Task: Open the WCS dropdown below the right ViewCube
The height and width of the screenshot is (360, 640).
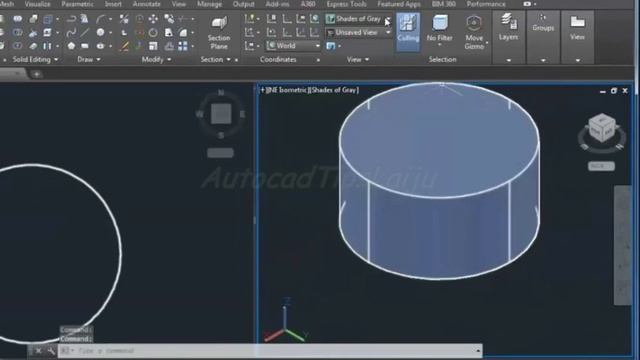Action: [601, 166]
